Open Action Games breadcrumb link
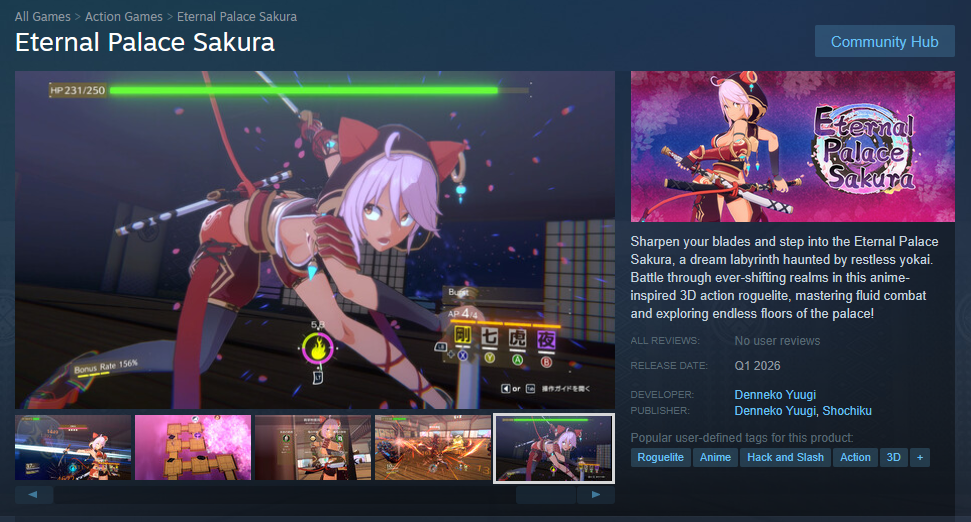 click(124, 17)
